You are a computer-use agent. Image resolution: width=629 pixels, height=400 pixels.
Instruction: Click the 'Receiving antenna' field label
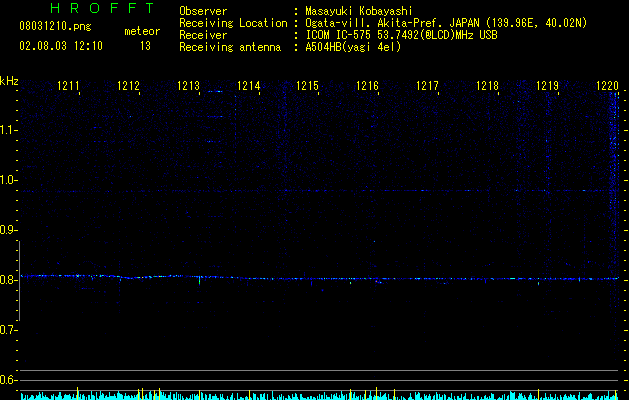230,47
